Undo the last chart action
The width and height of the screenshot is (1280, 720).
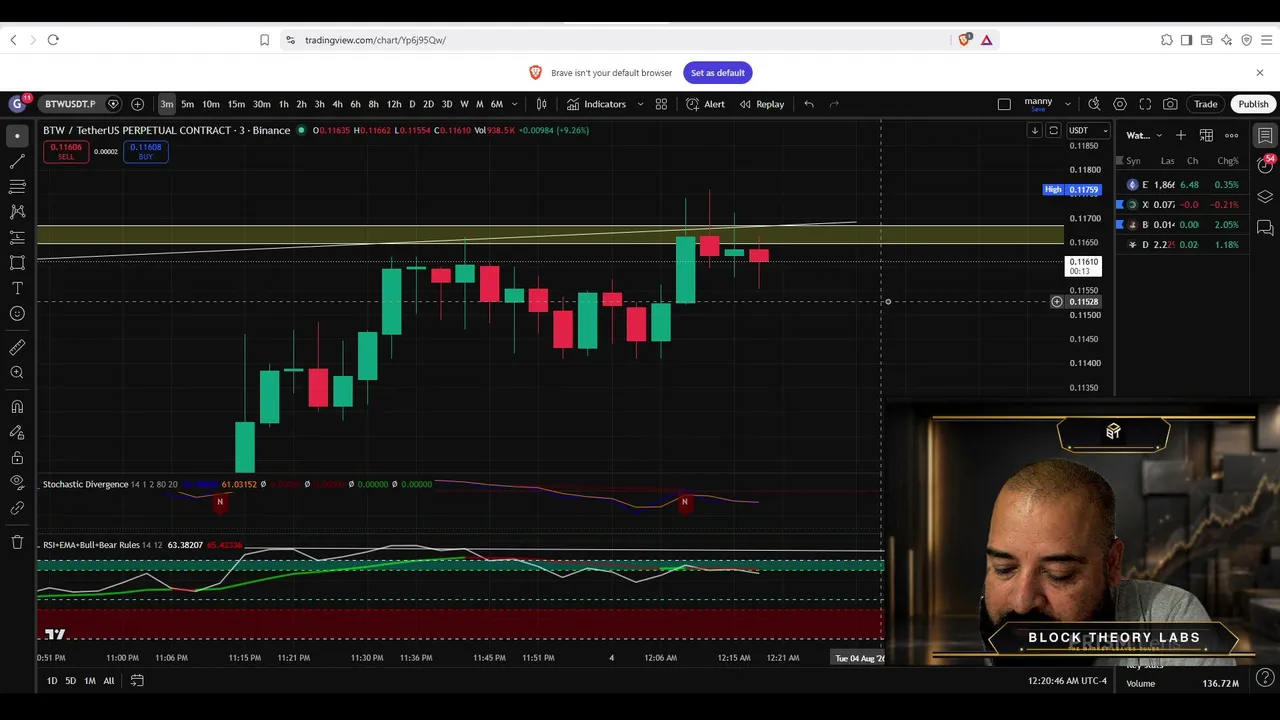809,104
